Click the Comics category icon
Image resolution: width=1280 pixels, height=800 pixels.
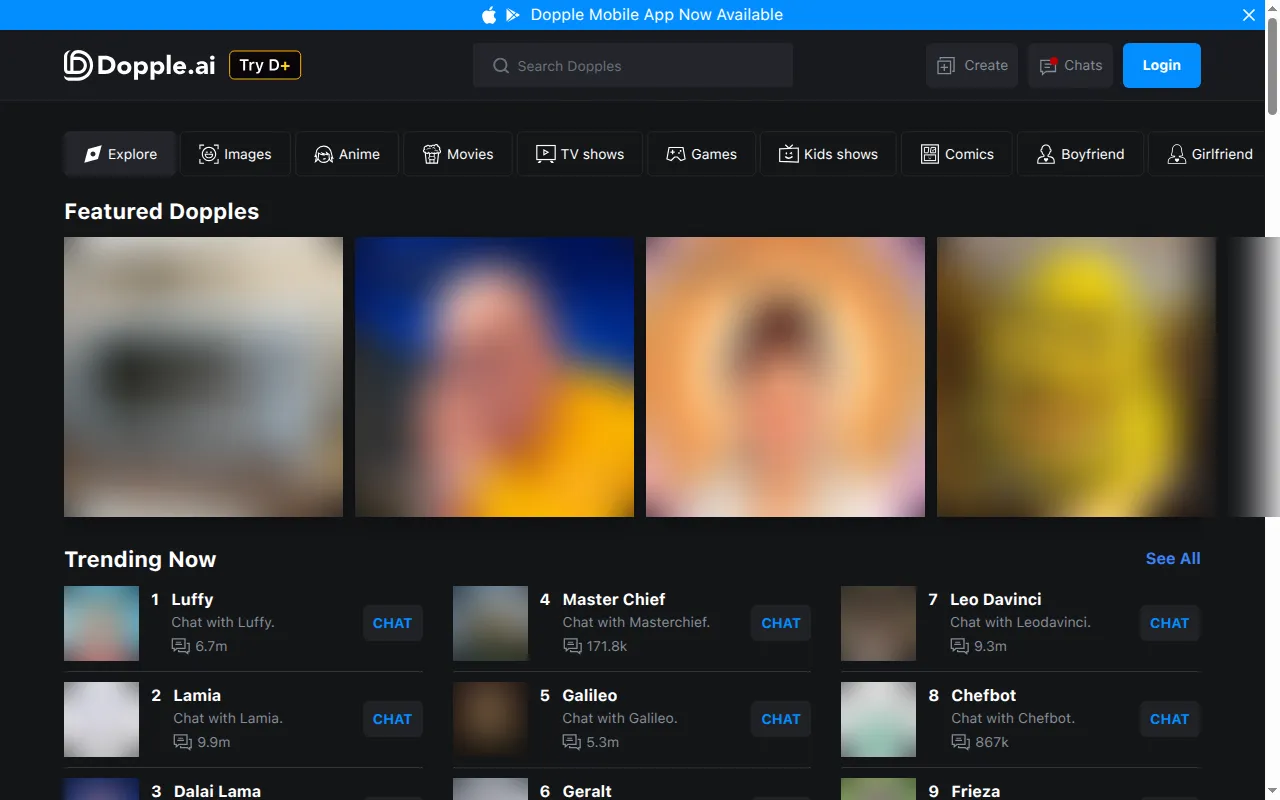(930, 154)
